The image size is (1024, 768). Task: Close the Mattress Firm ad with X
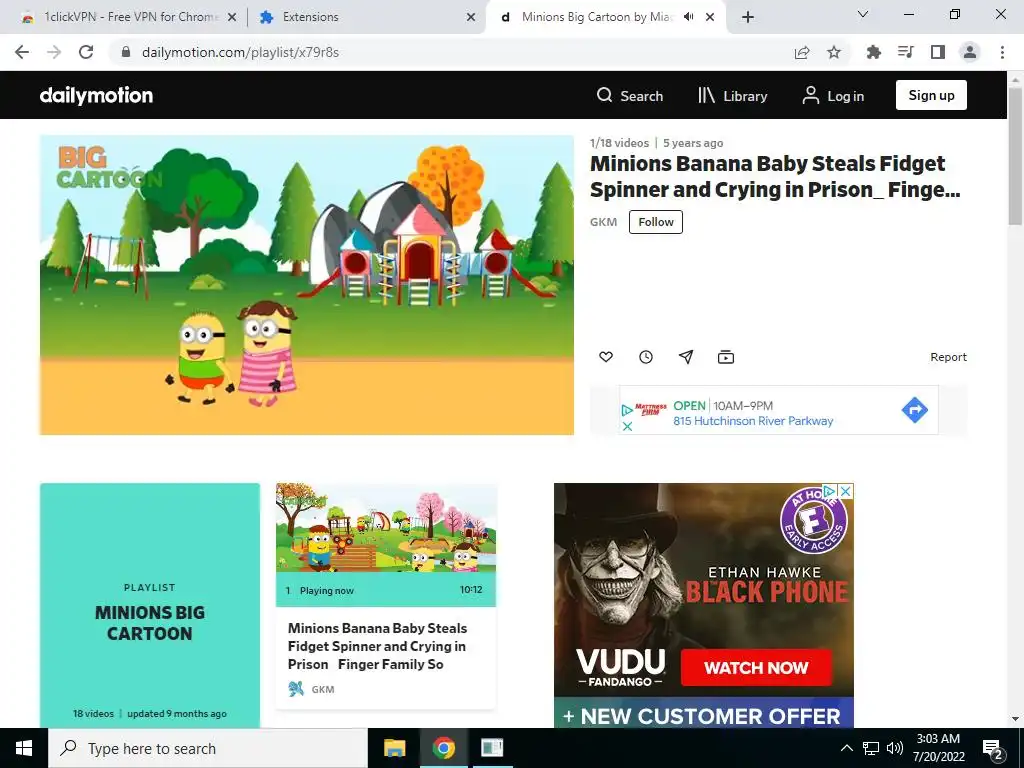coord(627,426)
